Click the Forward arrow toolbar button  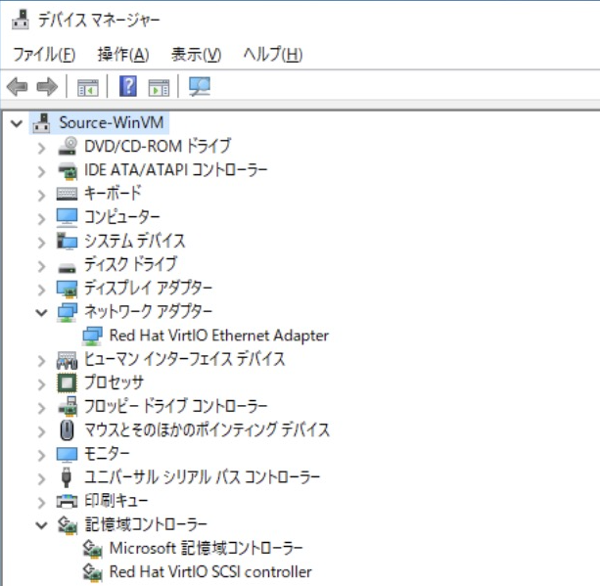47,87
